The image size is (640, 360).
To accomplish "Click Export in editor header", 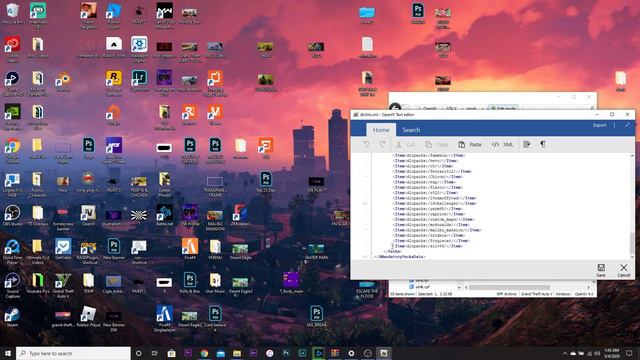I will [x=599, y=125].
